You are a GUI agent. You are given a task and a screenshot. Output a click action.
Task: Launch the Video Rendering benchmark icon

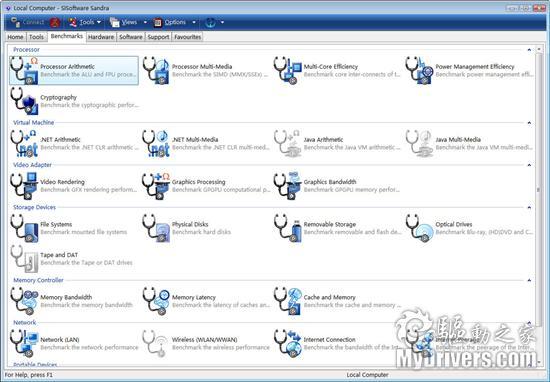(24, 186)
